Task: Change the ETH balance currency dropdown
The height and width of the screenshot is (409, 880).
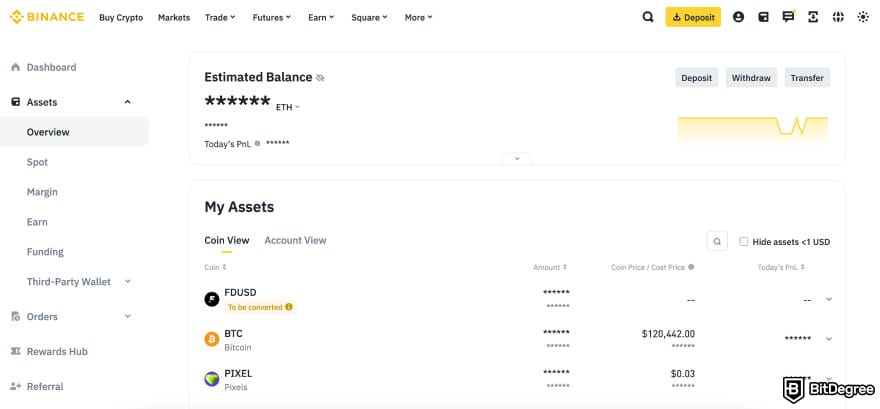Action: click(288, 107)
